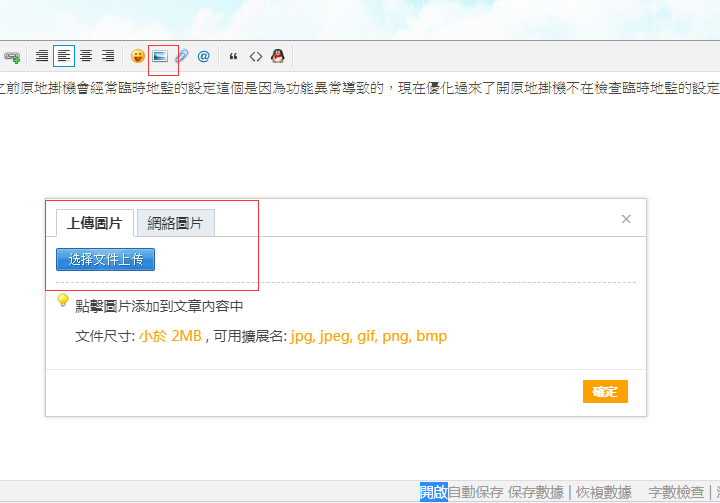Toggle 開啟 auto-save at the bottom
The height and width of the screenshot is (503, 720).
pos(433,492)
